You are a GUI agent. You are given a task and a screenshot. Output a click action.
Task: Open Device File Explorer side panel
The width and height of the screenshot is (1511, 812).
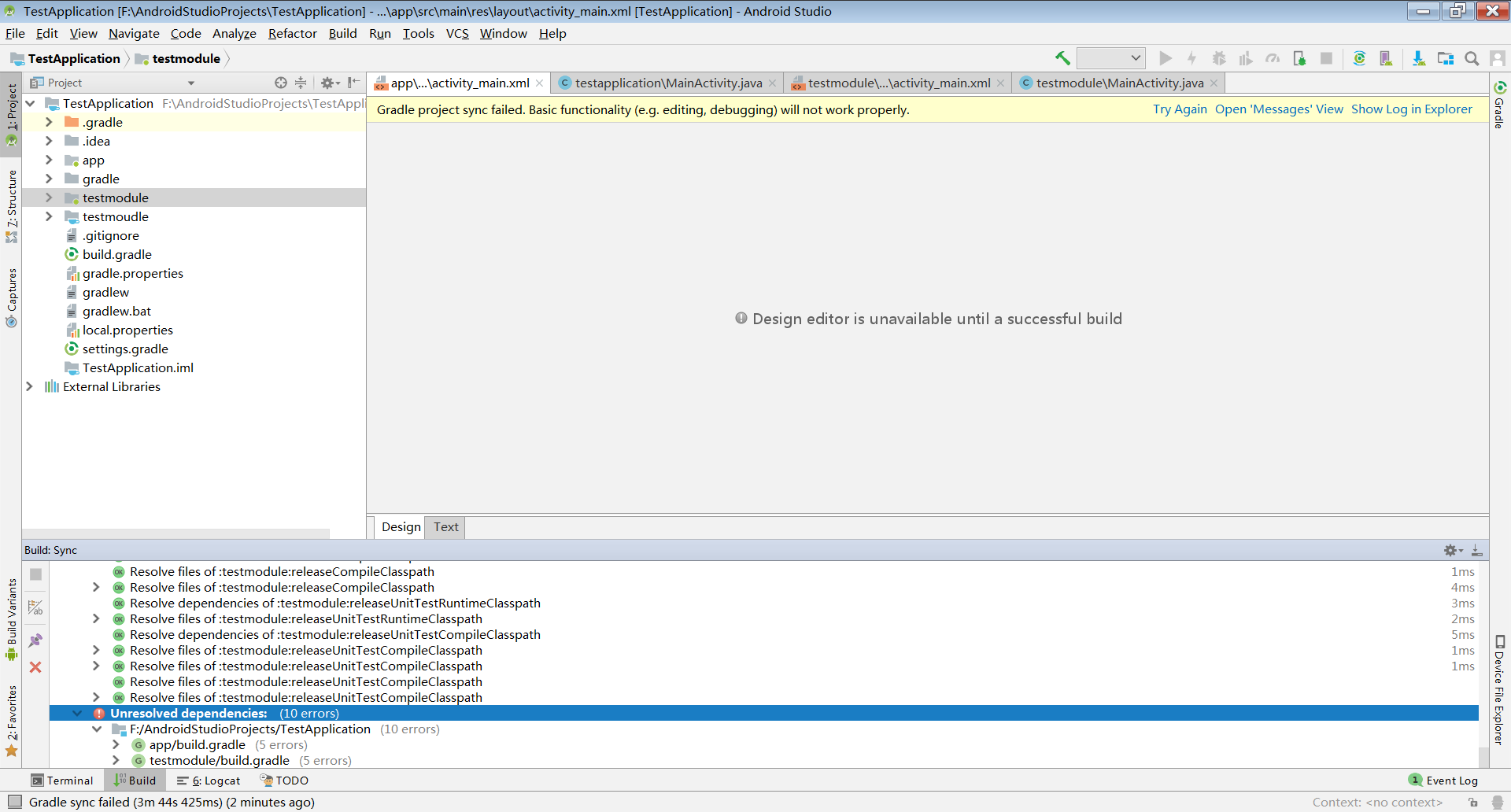pos(1500,689)
